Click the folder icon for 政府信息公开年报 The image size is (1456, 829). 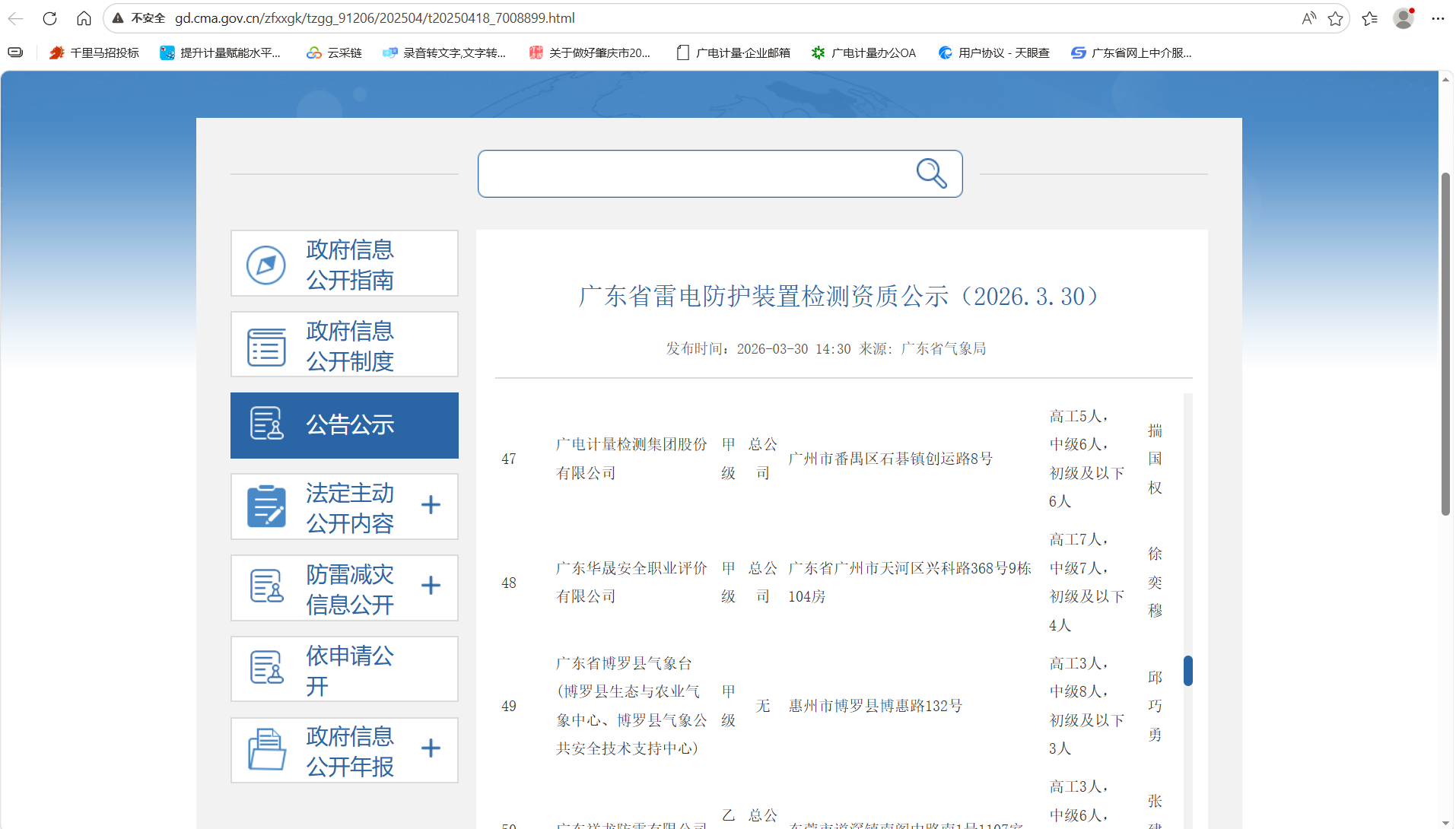coord(267,749)
